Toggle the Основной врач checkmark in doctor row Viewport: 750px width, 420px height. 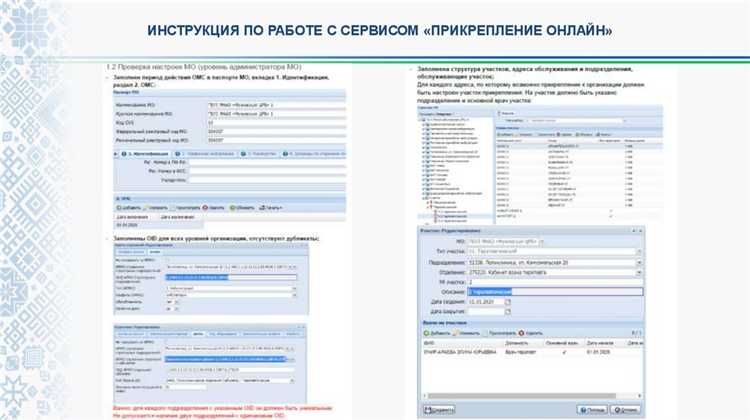[x=564, y=352]
